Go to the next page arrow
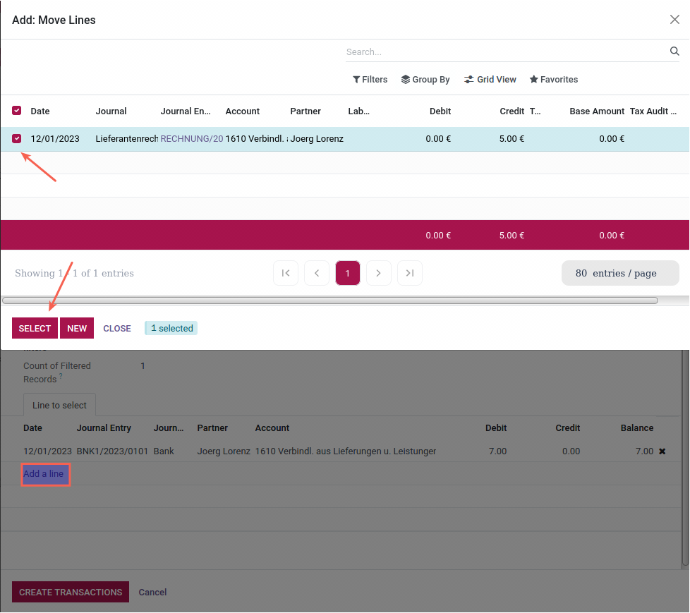Viewport: 690px width, 613px height. click(x=378, y=273)
